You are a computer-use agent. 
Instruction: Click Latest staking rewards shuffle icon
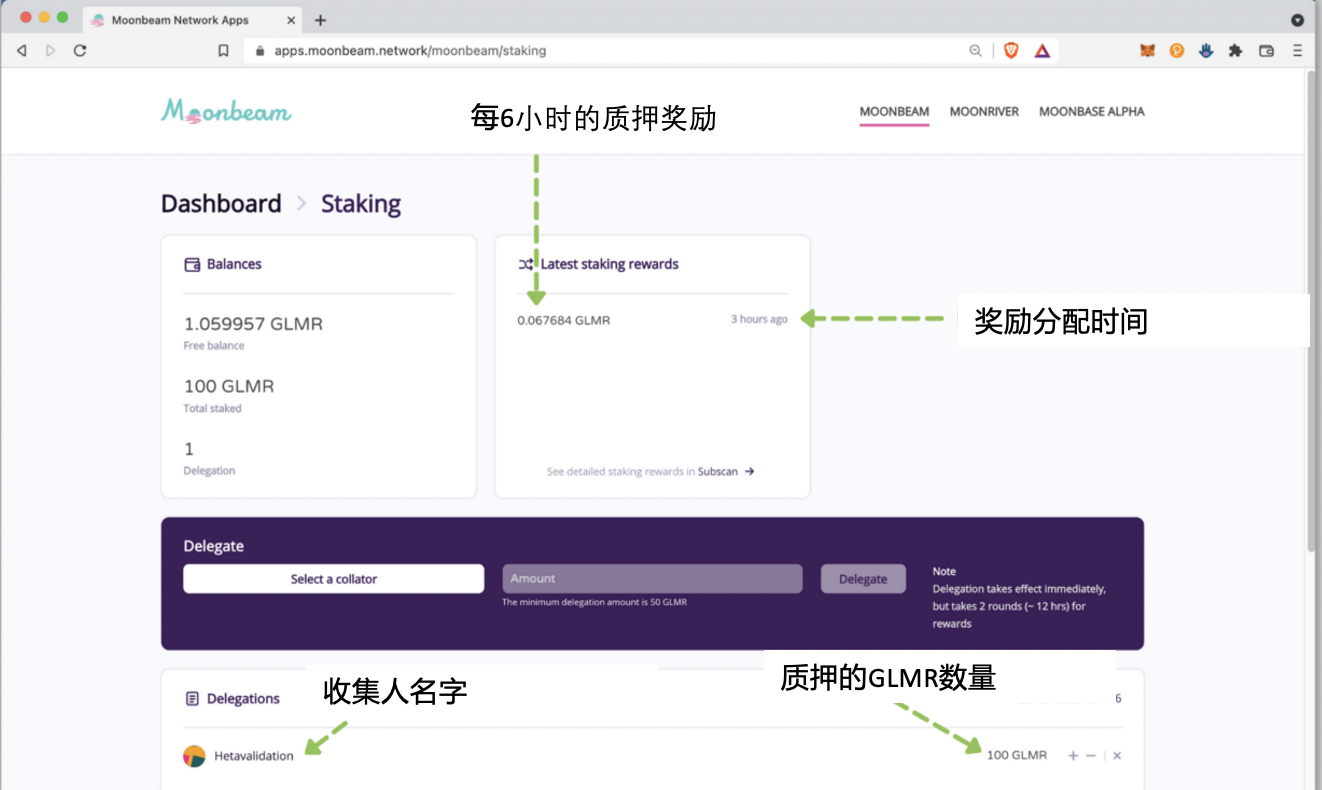pos(526,265)
